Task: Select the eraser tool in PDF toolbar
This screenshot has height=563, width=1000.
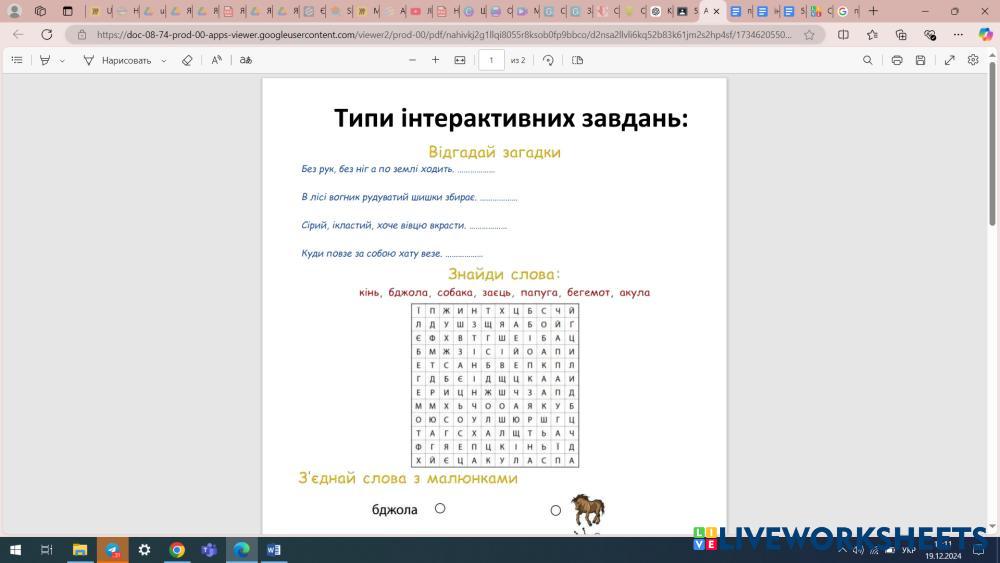Action: pyautogui.click(x=187, y=60)
